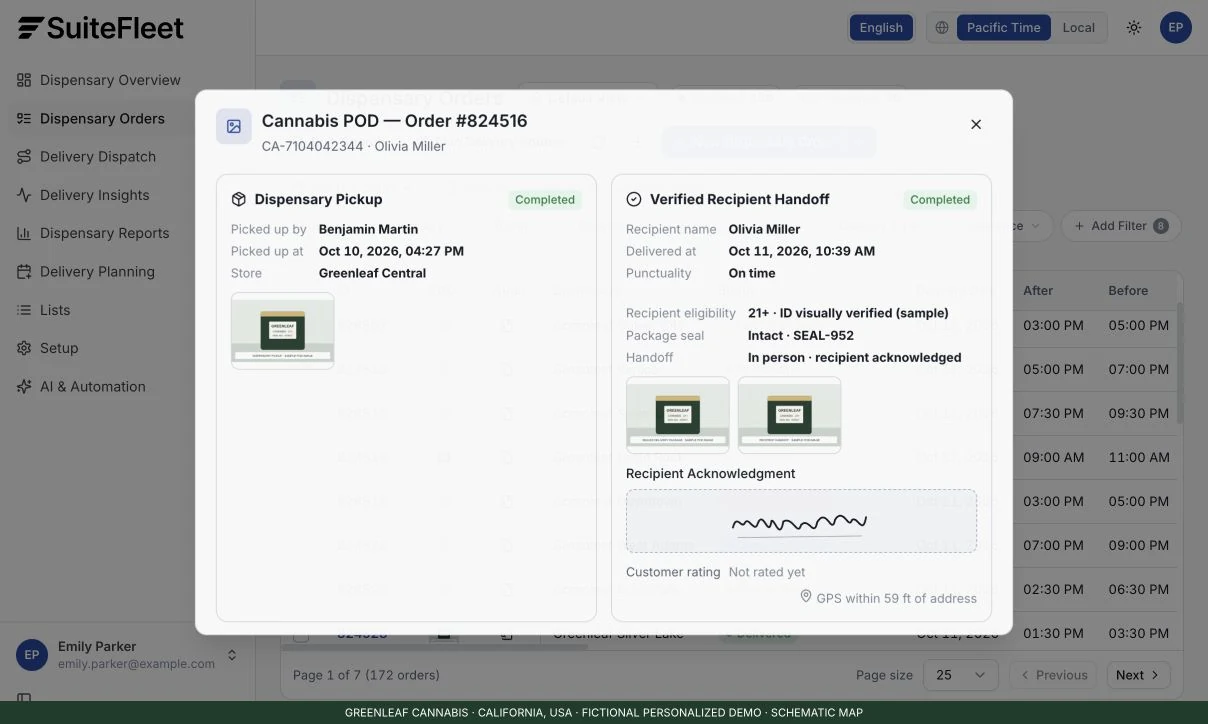Go to Previous page of orders
The width and height of the screenshot is (1208, 724).
1053,675
